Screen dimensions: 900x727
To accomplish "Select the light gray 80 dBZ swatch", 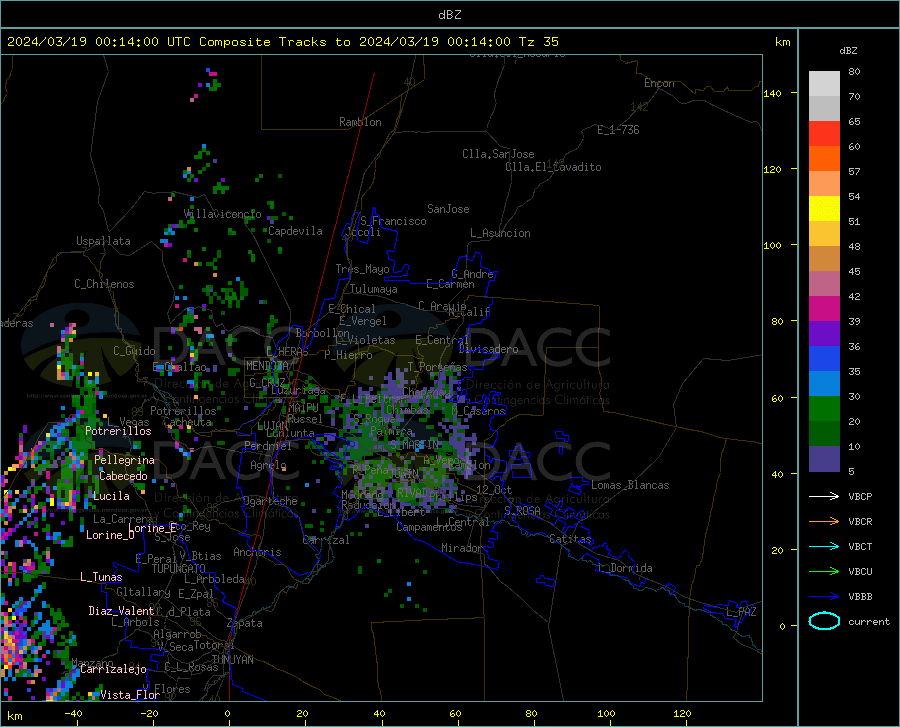I will 824,84.
